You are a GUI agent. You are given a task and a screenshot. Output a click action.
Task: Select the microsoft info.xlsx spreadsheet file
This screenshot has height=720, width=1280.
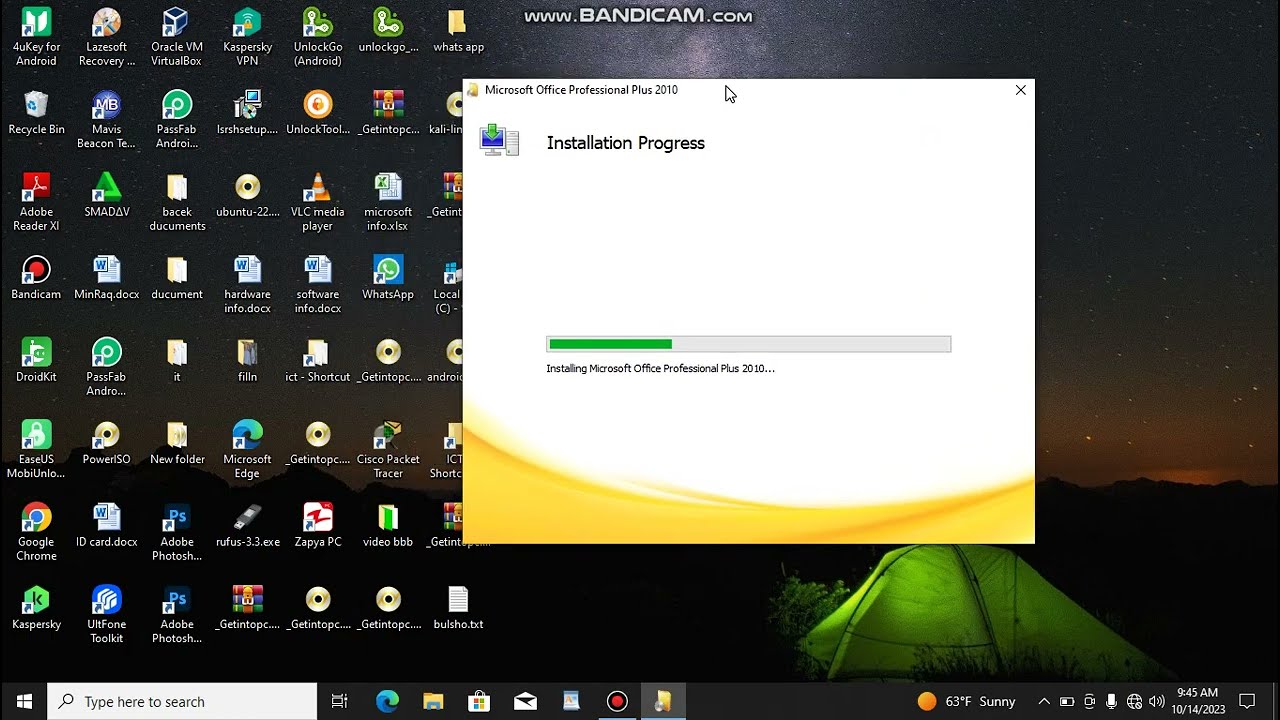pos(388,202)
